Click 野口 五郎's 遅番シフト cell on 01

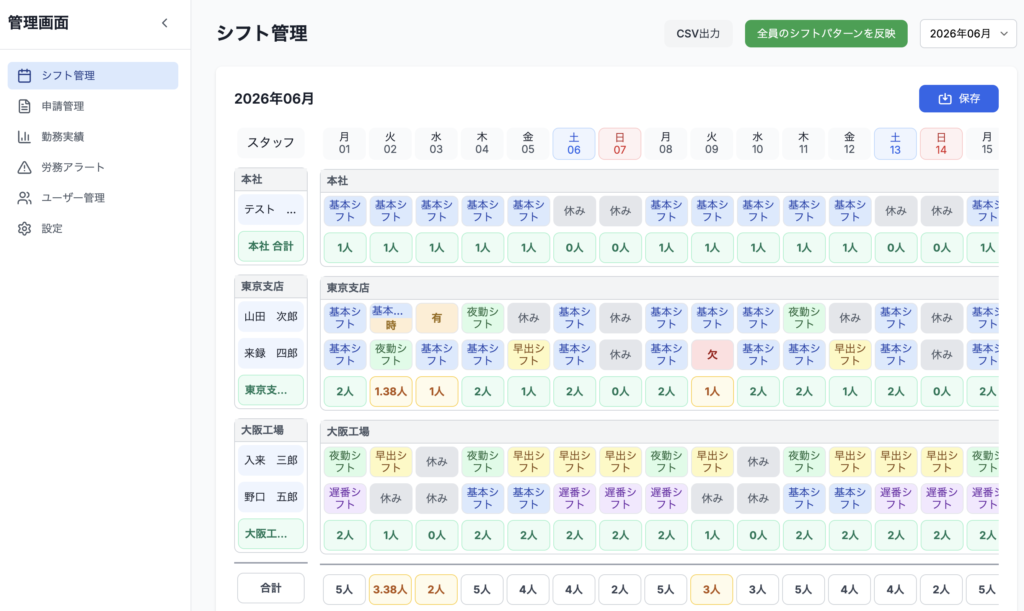[x=344, y=498]
